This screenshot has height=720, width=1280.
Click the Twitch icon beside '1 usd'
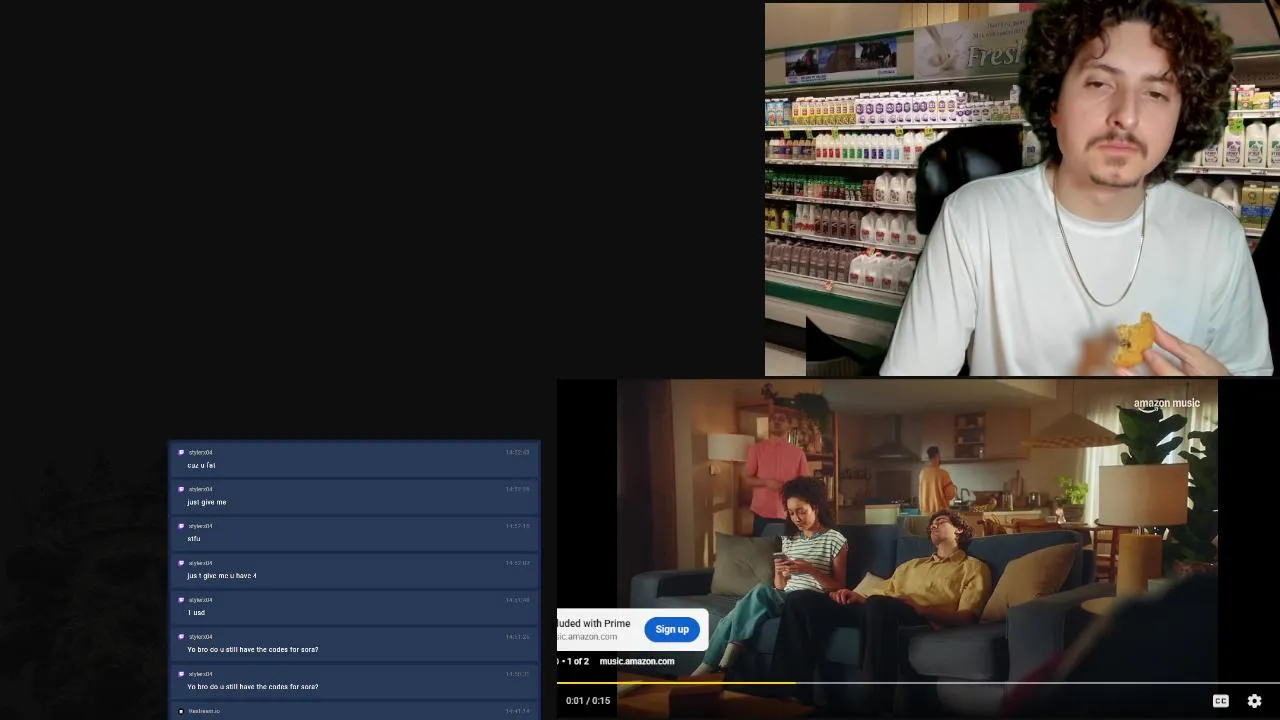click(181, 600)
